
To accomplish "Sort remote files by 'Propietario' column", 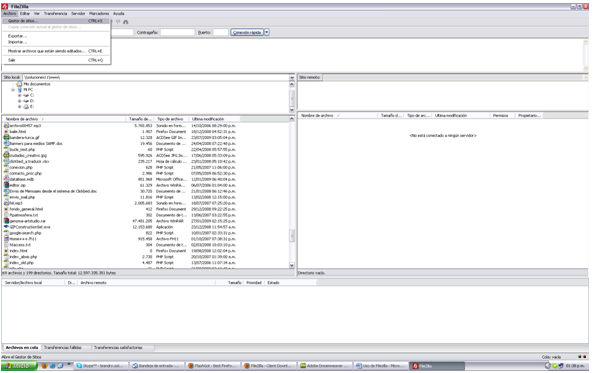I will [x=529, y=116].
